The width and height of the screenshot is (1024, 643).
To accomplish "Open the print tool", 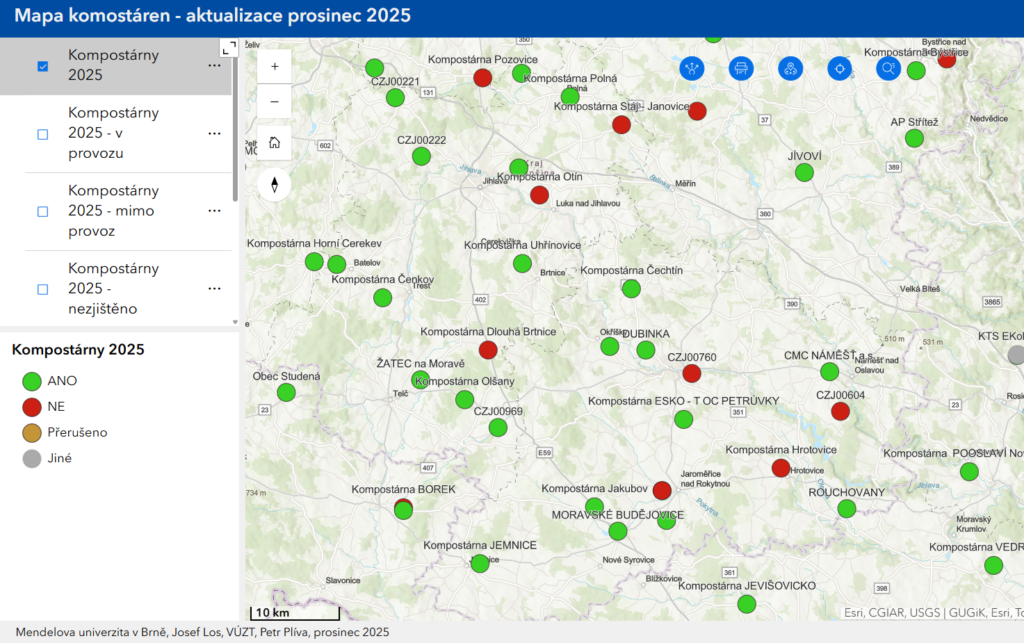I will point(742,68).
